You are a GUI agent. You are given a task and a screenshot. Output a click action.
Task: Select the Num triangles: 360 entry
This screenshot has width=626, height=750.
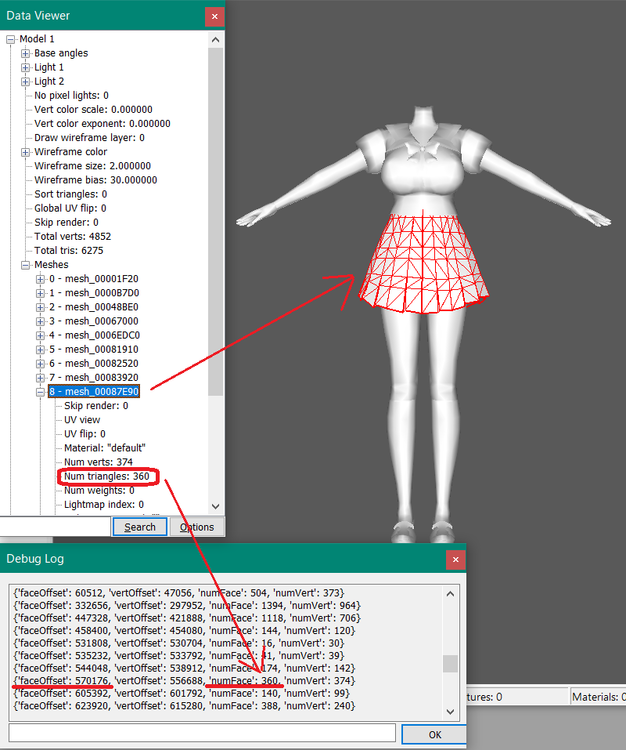tap(107, 476)
